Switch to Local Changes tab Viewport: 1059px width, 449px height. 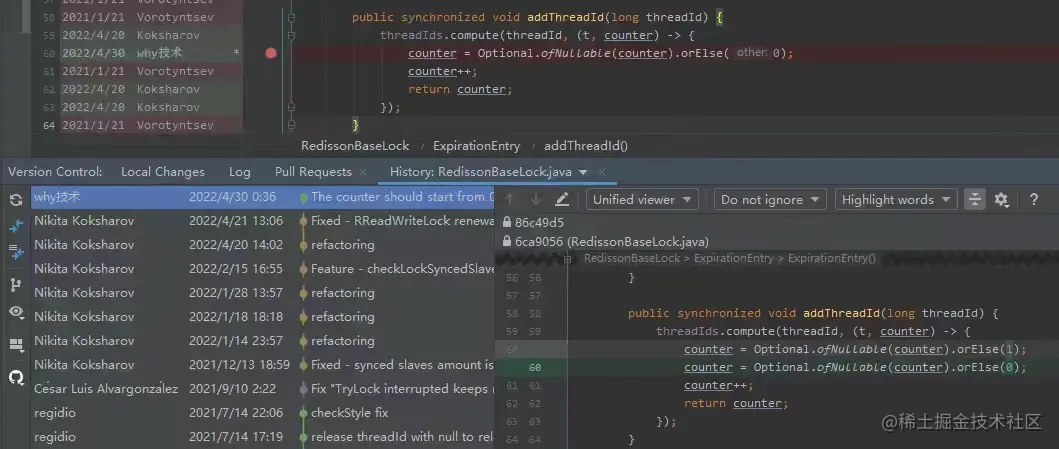coord(163,172)
